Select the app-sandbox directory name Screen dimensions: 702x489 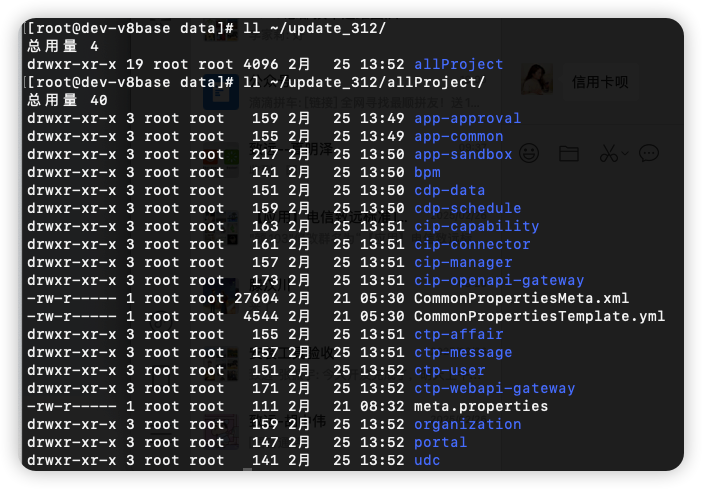pyautogui.click(x=463, y=155)
